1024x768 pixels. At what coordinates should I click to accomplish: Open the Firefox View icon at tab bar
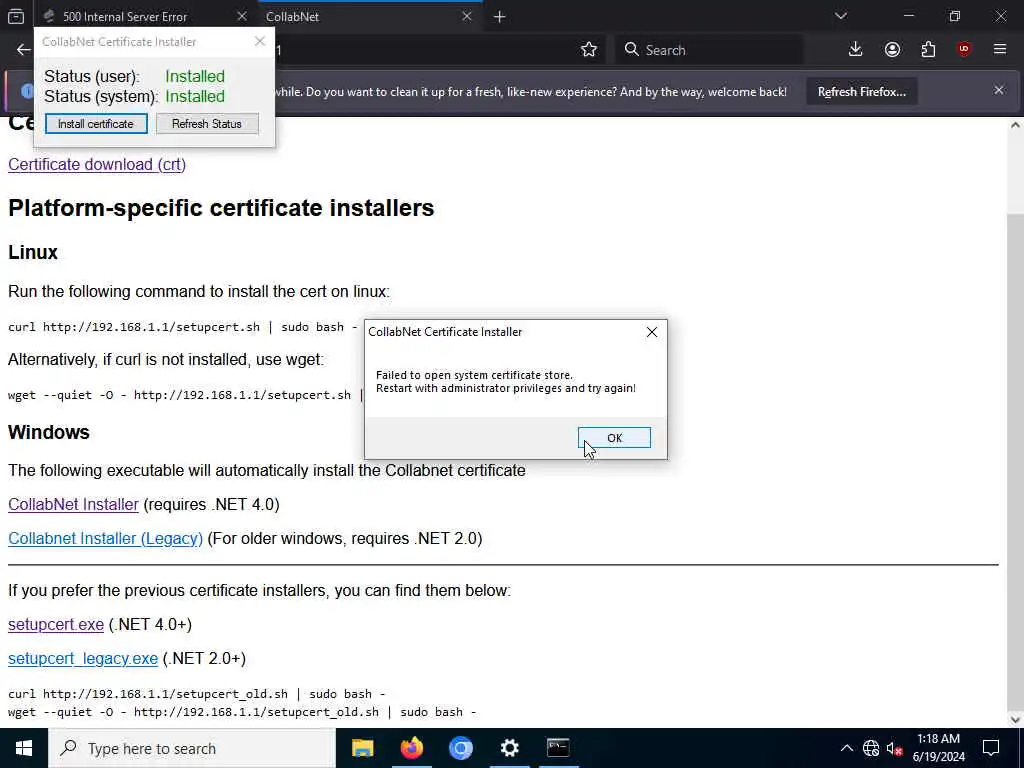point(16,16)
